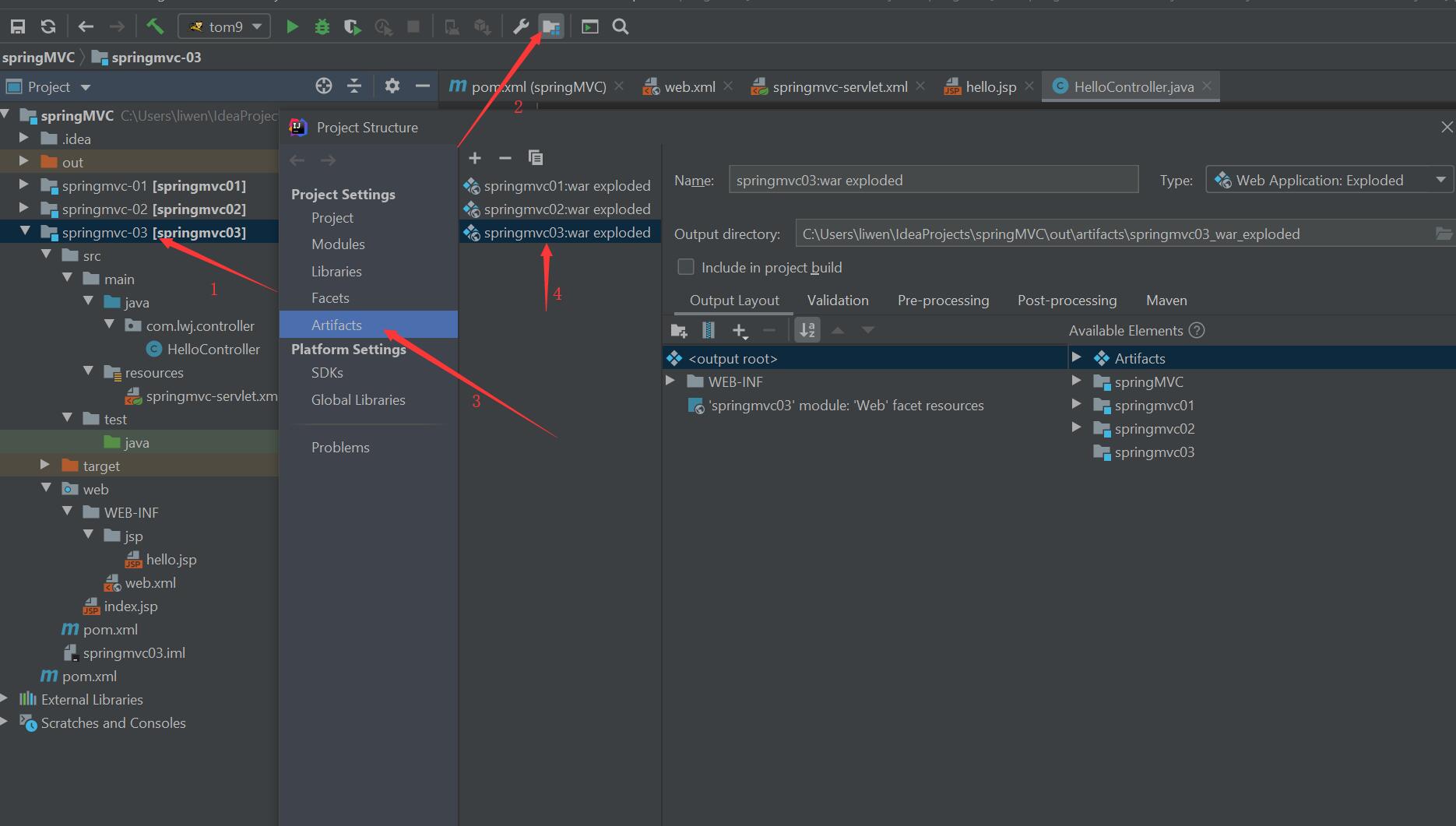Expand springmvc01 in Available Elements
The height and width of the screenshot is (826, 1456).
coord(1077,405)
